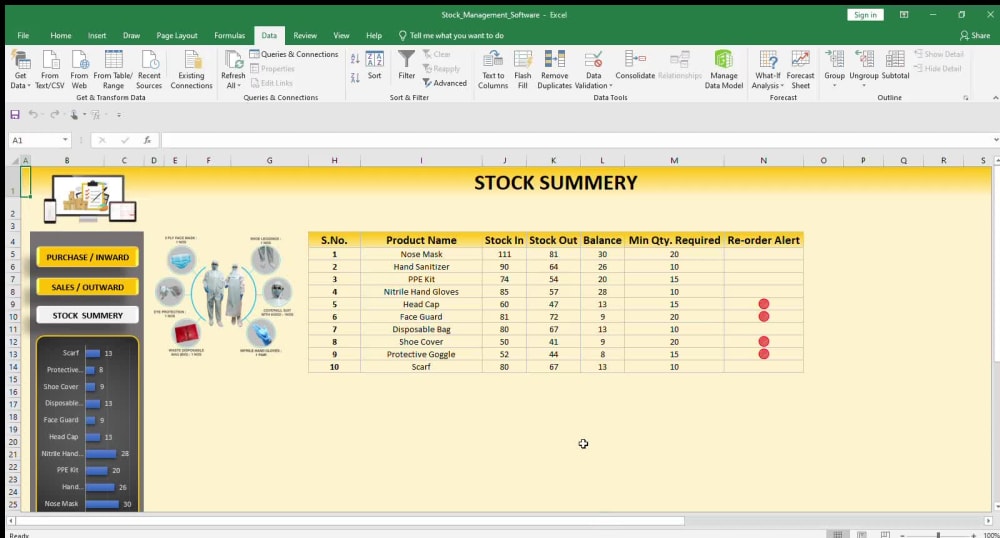Viewport: 1000px width, 538px height.
Task: Click the STOCK SUMMERY button
Action: click(x=87, y=315)
